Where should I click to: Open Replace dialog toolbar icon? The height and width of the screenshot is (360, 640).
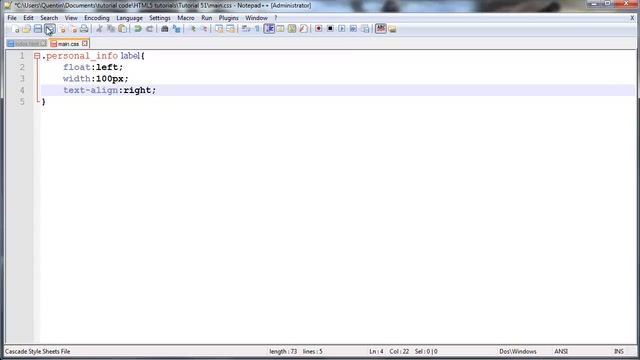point(176,29)
